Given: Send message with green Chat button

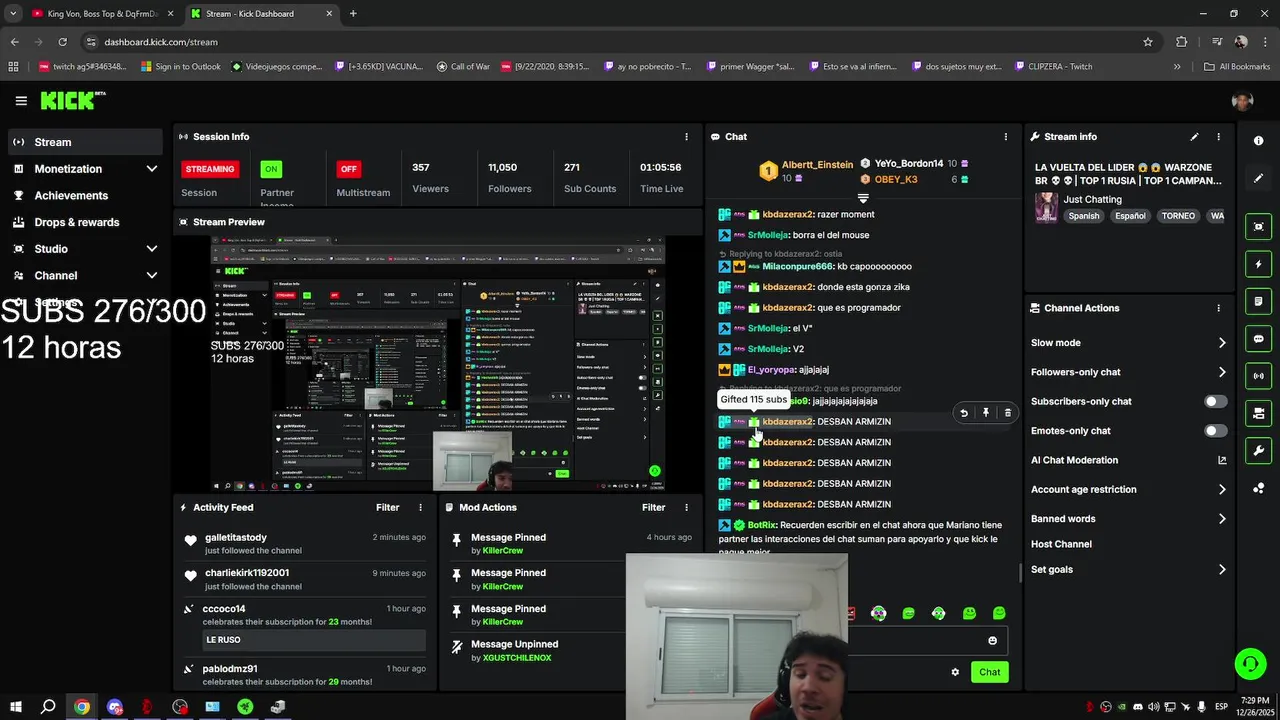Looking at the screenshot, I should coord(989,672).
